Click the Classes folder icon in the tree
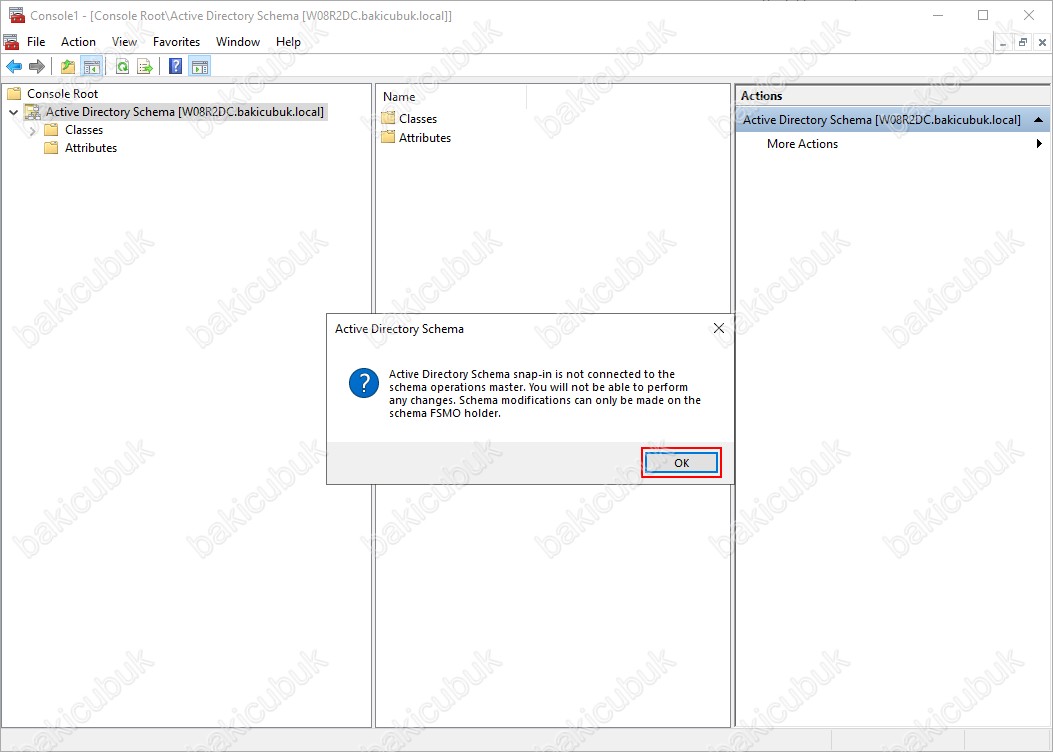This screenshot has height=752, width=1053. point(51,130)
